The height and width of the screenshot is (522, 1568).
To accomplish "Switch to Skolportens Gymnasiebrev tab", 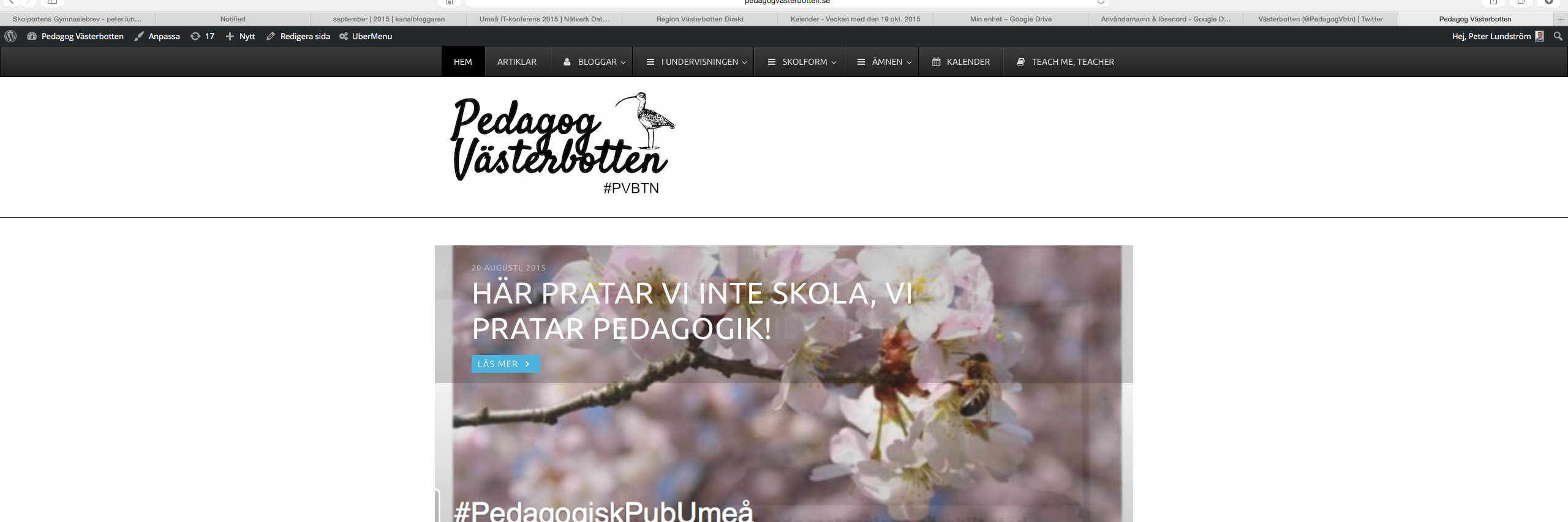I will point(77,19).
